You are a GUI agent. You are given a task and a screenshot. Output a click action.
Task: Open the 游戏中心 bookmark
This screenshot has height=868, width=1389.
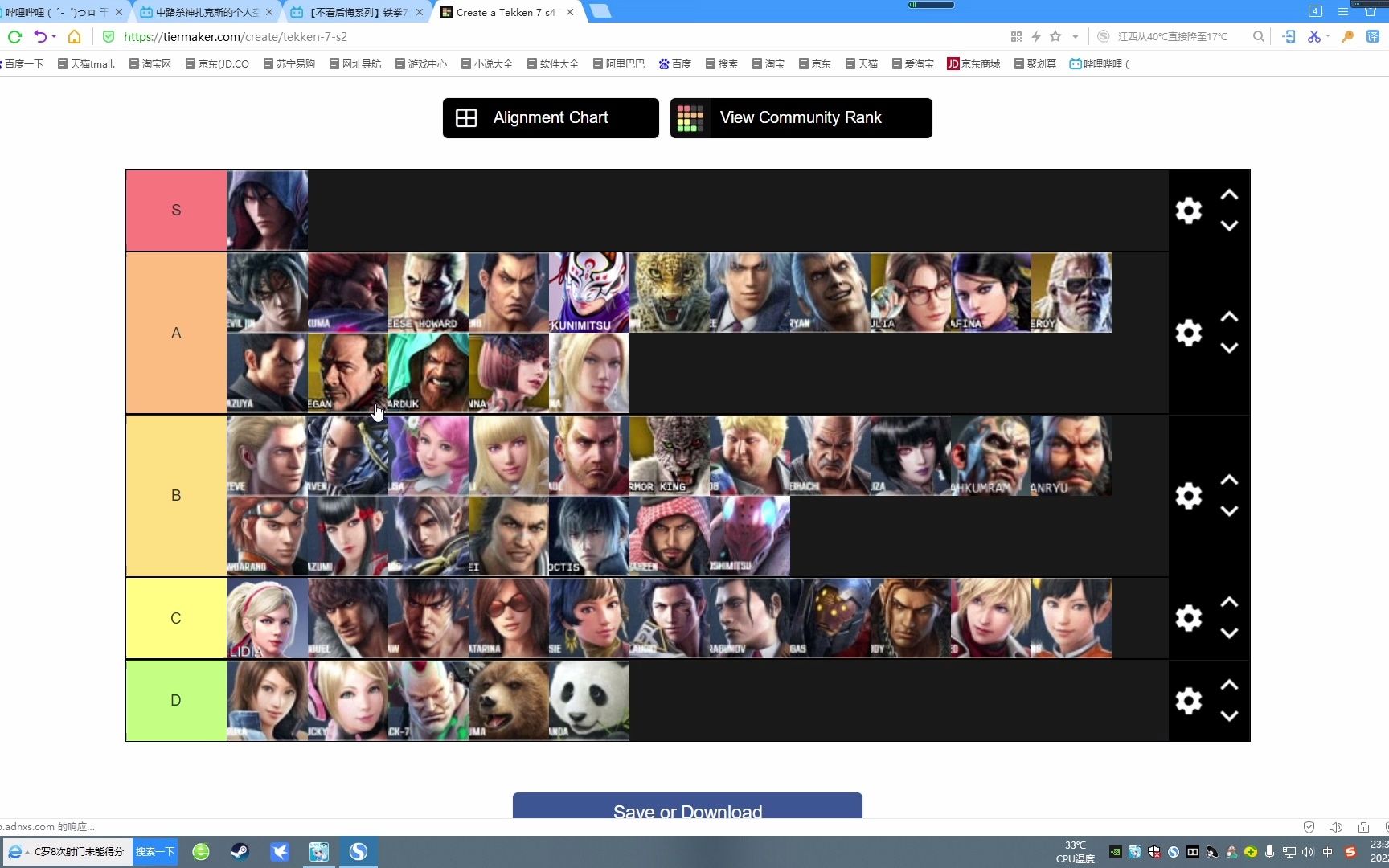[x=421, y=63]
